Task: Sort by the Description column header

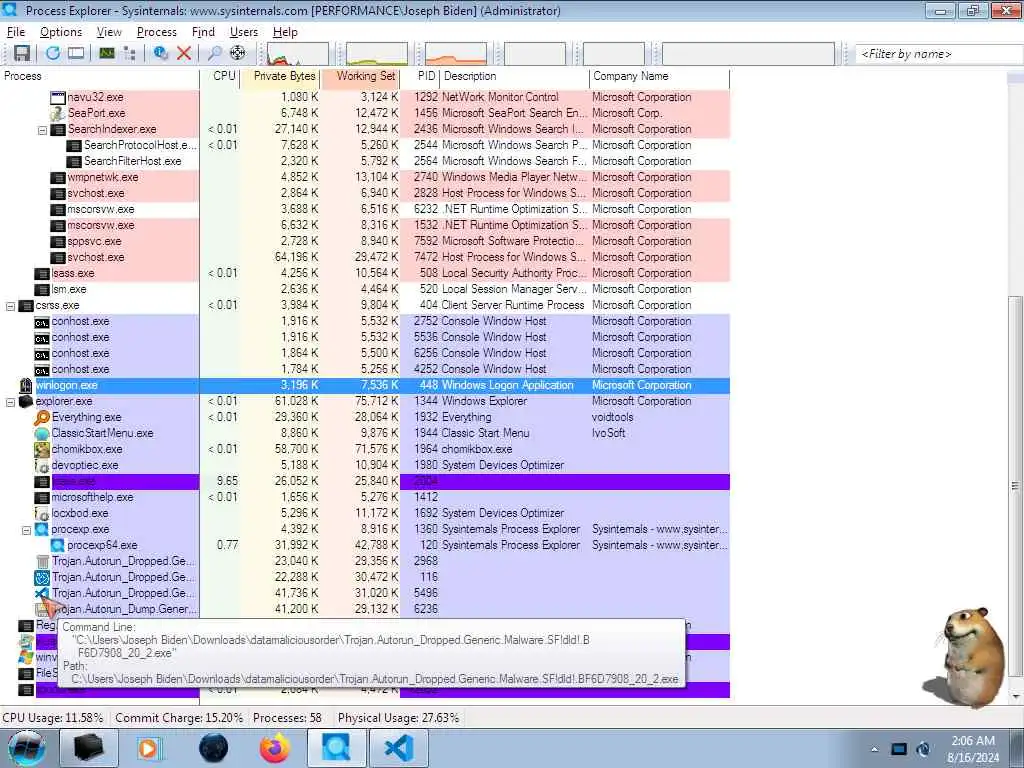Action: click(x=515, y=76)
